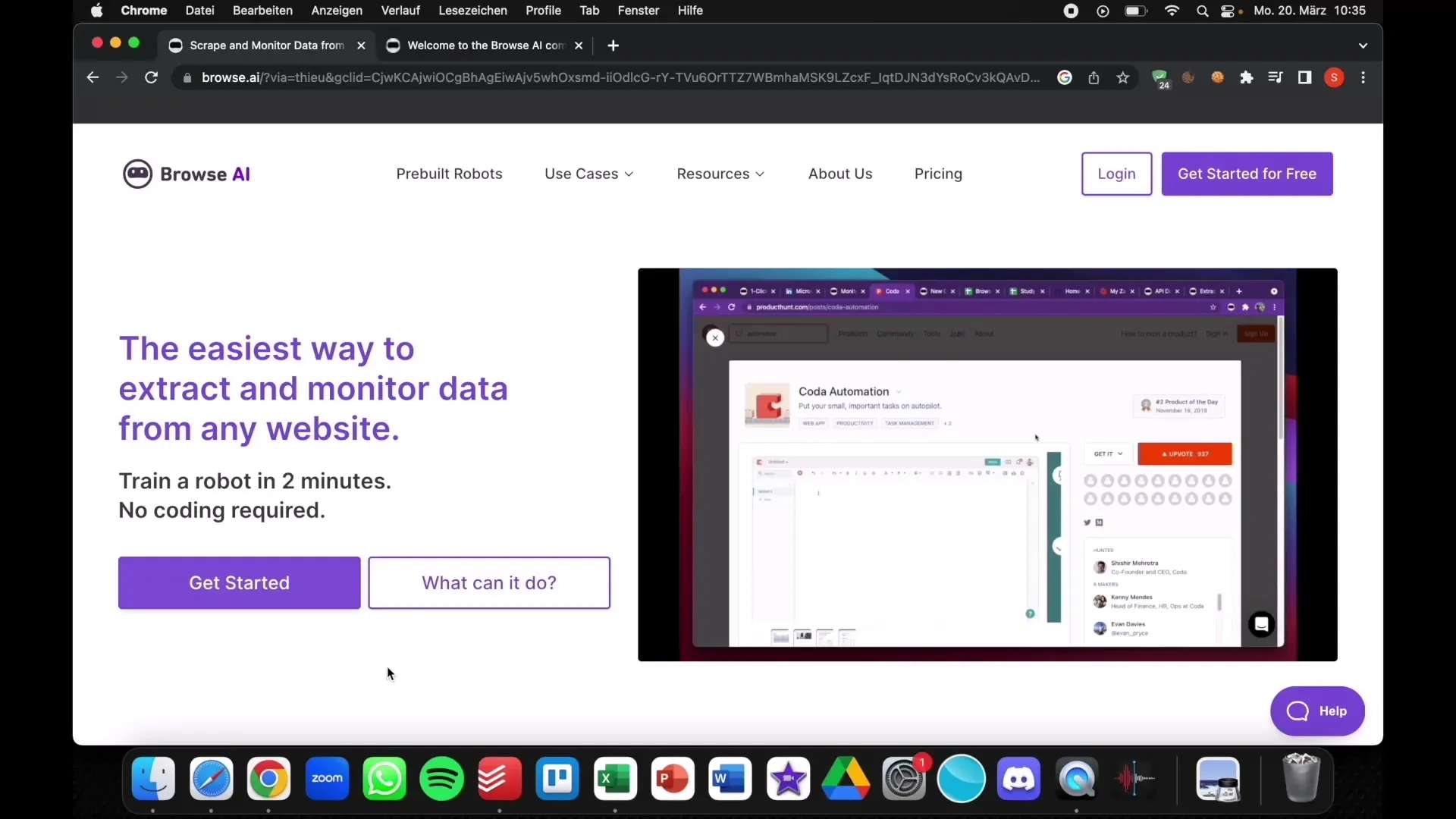Screen dimensions: 1456x819
Task: Launch Zoom from the dock
Action: pyautogui.click(x=326, y=778)
